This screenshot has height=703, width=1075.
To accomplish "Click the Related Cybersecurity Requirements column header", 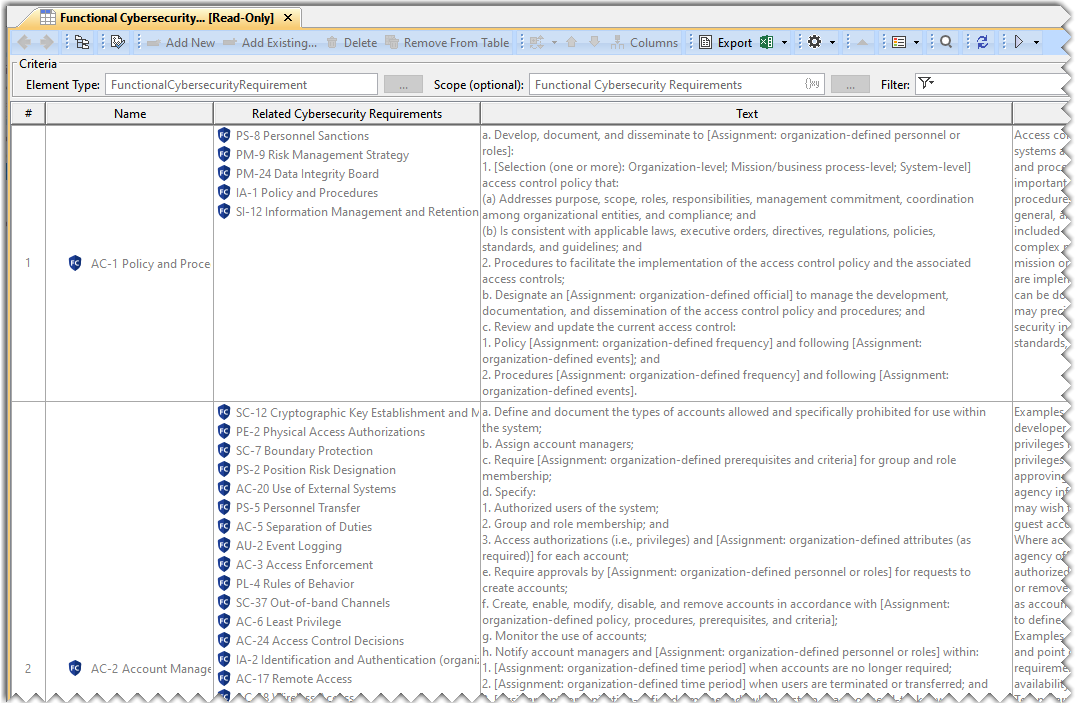I will point(346,113).
